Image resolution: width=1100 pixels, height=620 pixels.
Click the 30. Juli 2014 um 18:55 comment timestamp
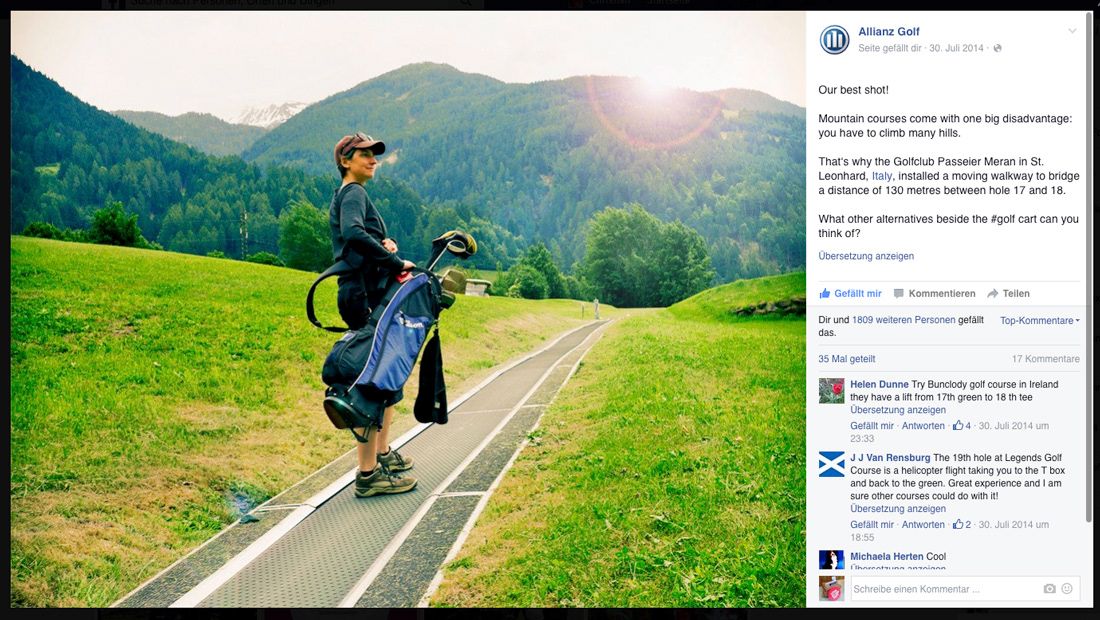coord(950,531)
